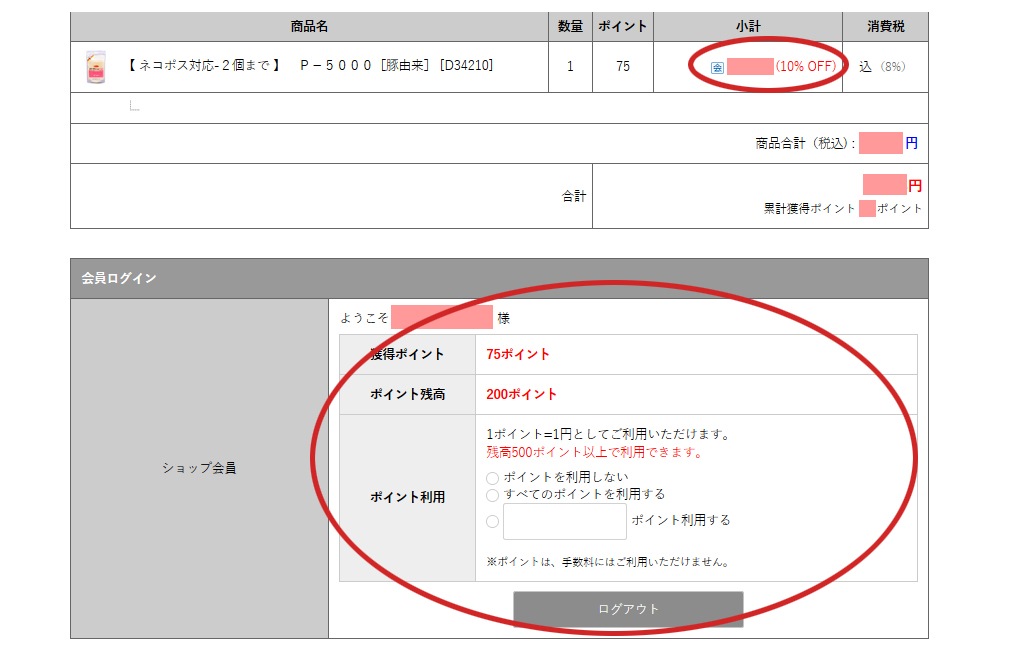Select the radio button beside points input box
This screenshot has height=660, width=1020.
[x=492, y=521]
